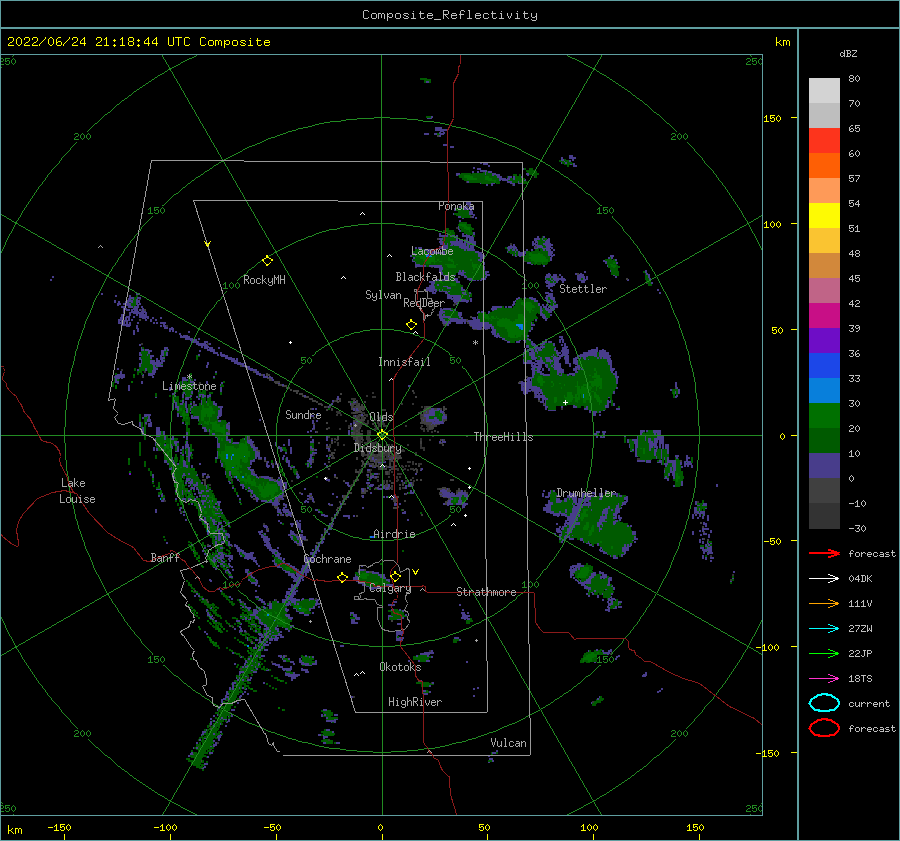Click the Limestone label

pyautogui.click(x=189, y=386)
